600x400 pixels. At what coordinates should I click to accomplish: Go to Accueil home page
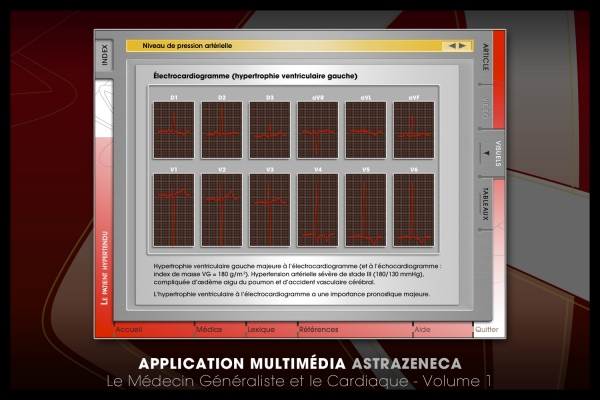(129, 328)
